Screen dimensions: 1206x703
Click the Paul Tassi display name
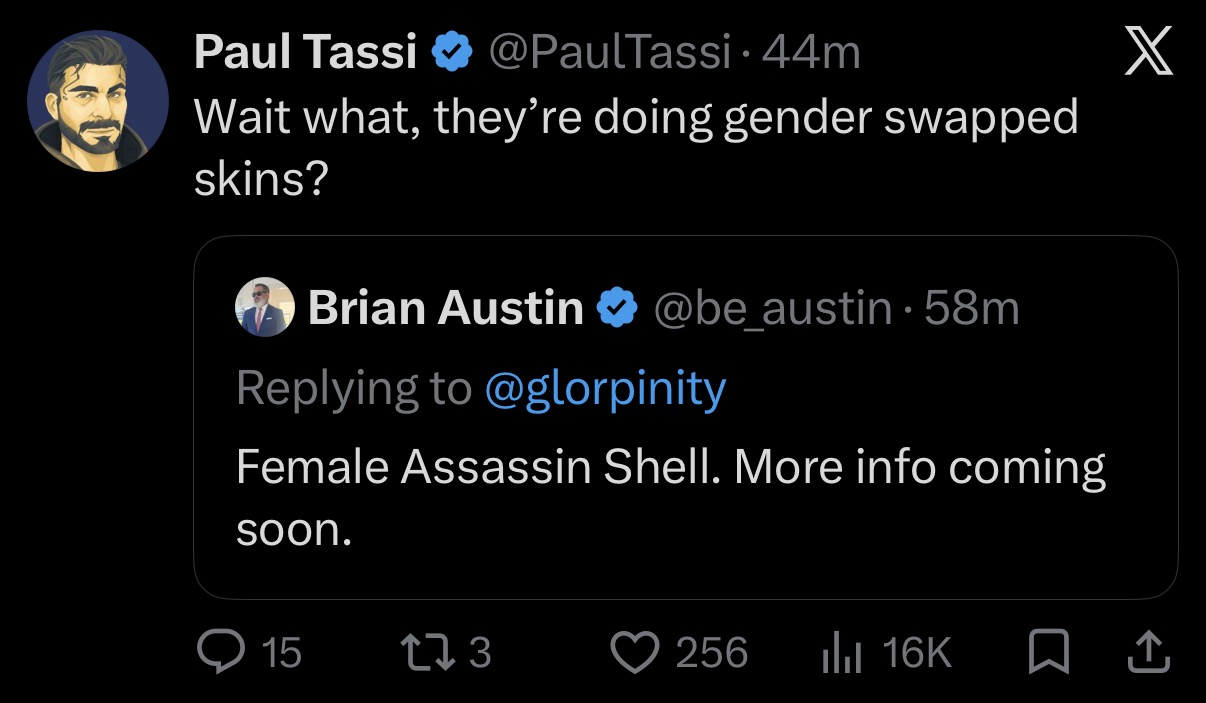point(305,52)
